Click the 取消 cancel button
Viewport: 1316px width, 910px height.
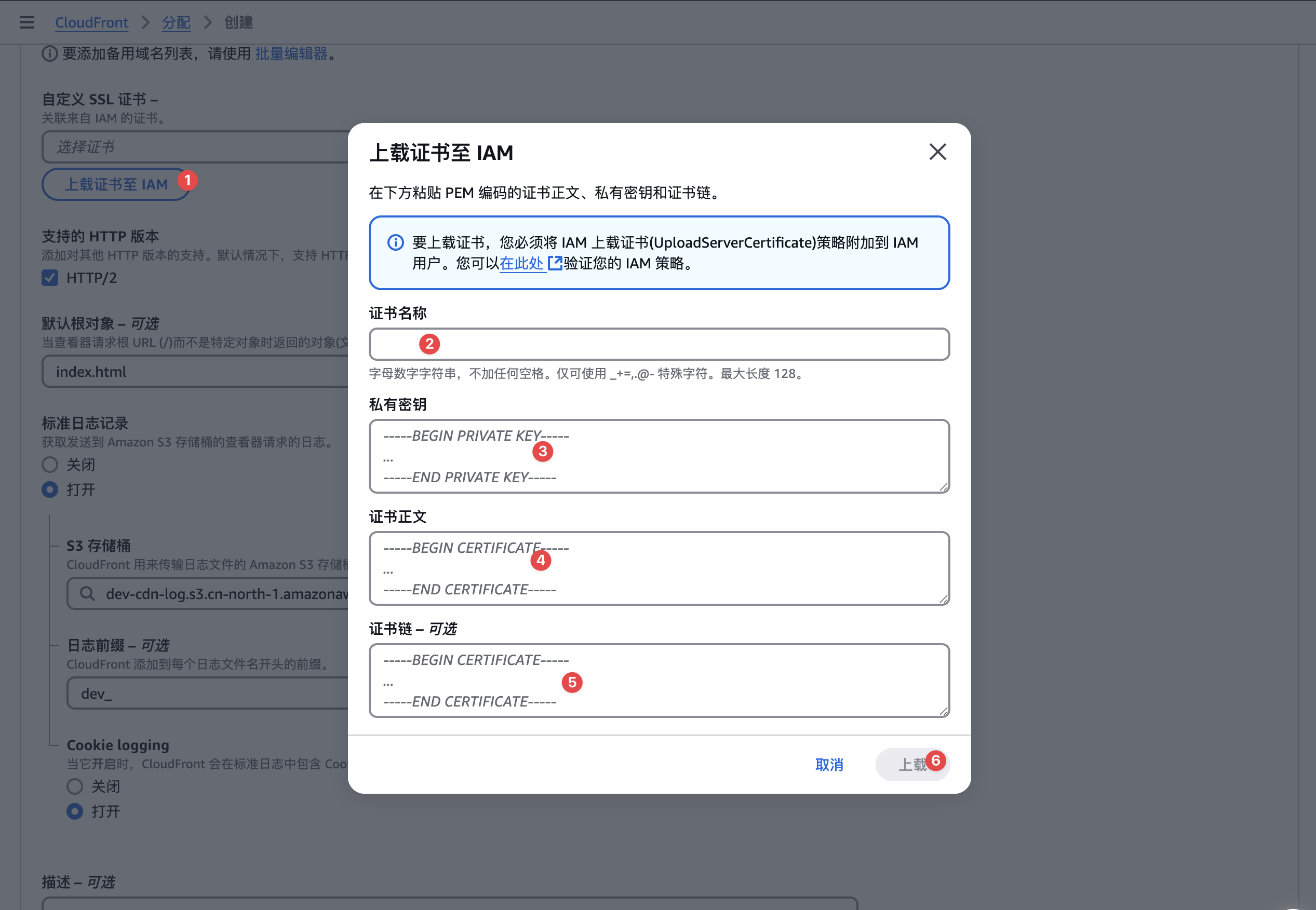828,764
